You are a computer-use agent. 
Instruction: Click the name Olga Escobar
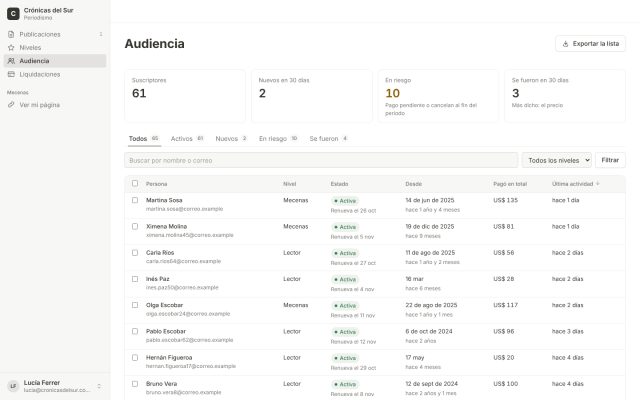[x=164, y=305]
